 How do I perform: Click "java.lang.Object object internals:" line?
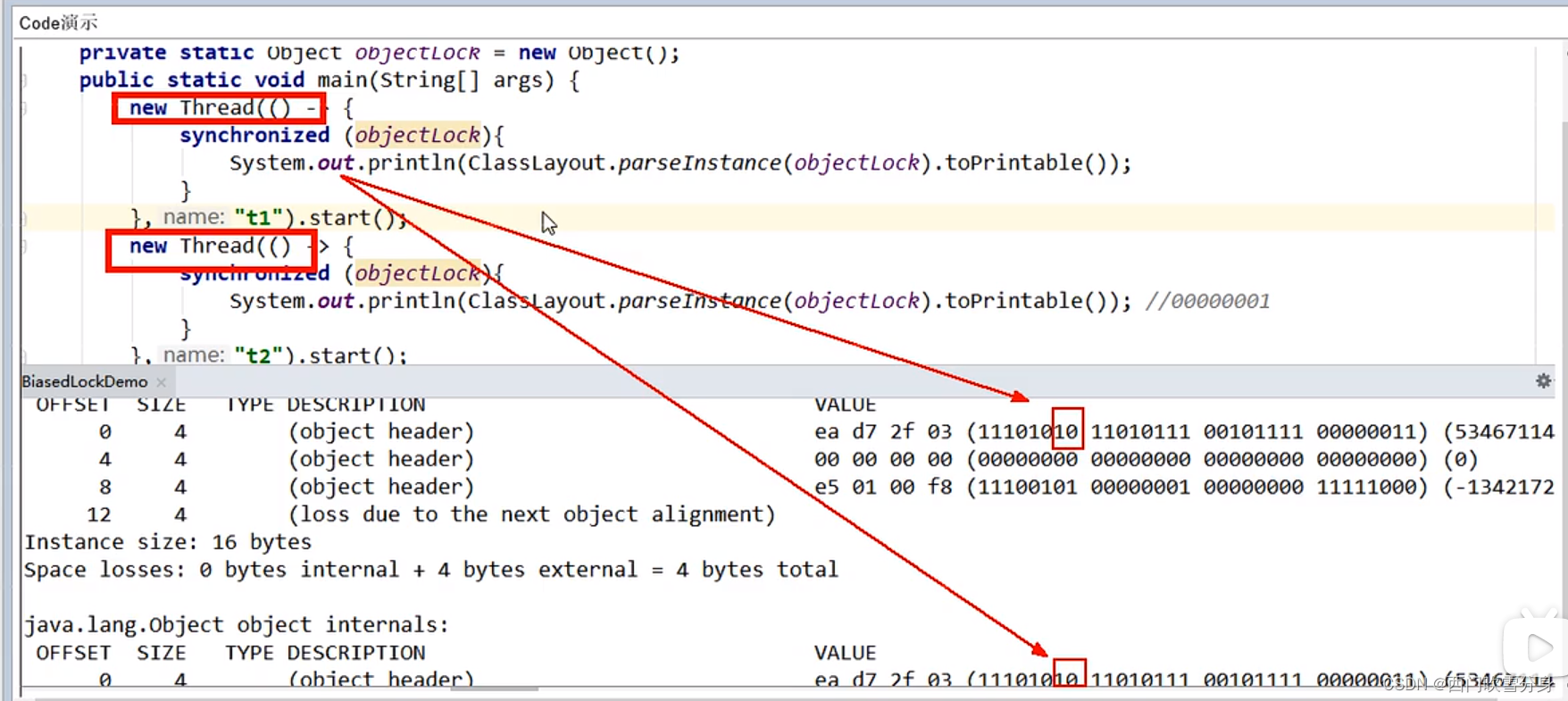pos(237,624)
